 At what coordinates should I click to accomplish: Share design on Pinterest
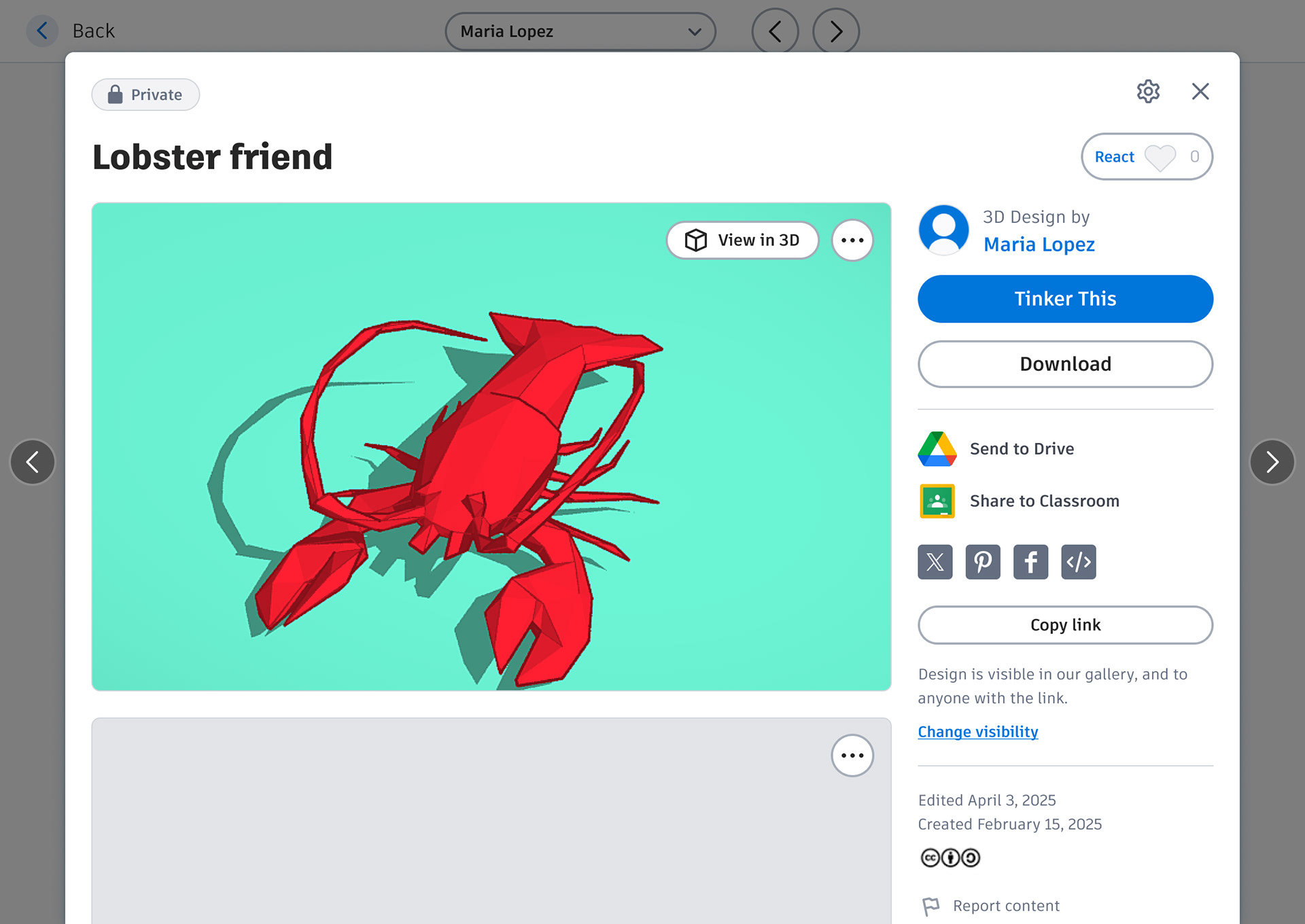[983, 562]
